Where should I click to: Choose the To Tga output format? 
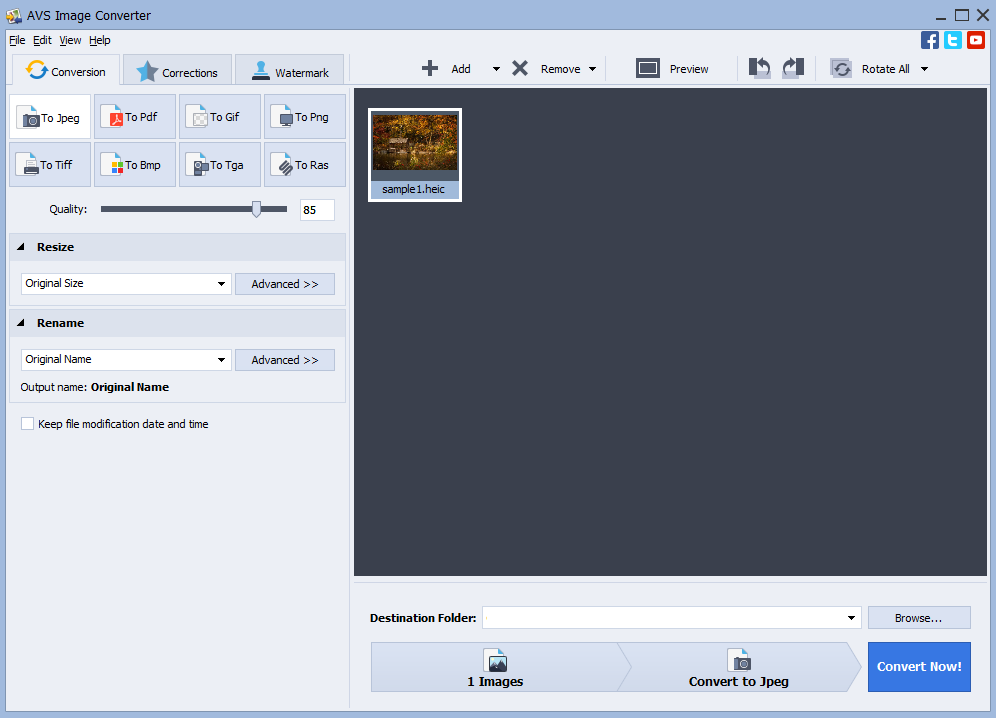point(220,165)
